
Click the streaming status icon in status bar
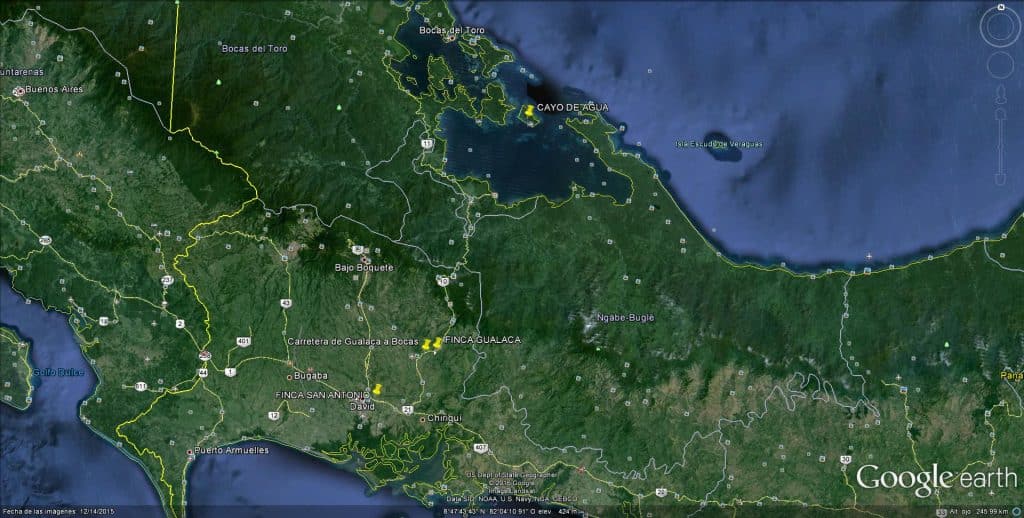pyautogui.click(x=1016, y=512)
